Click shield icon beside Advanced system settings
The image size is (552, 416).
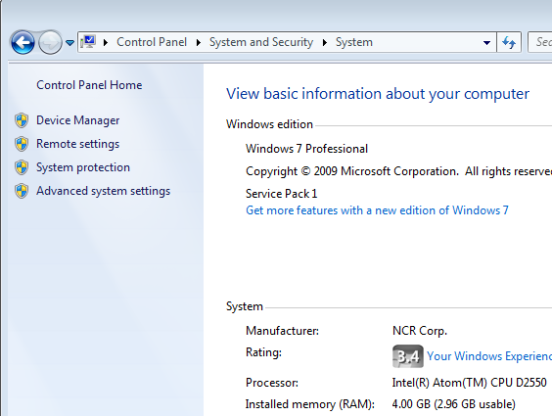21,191
